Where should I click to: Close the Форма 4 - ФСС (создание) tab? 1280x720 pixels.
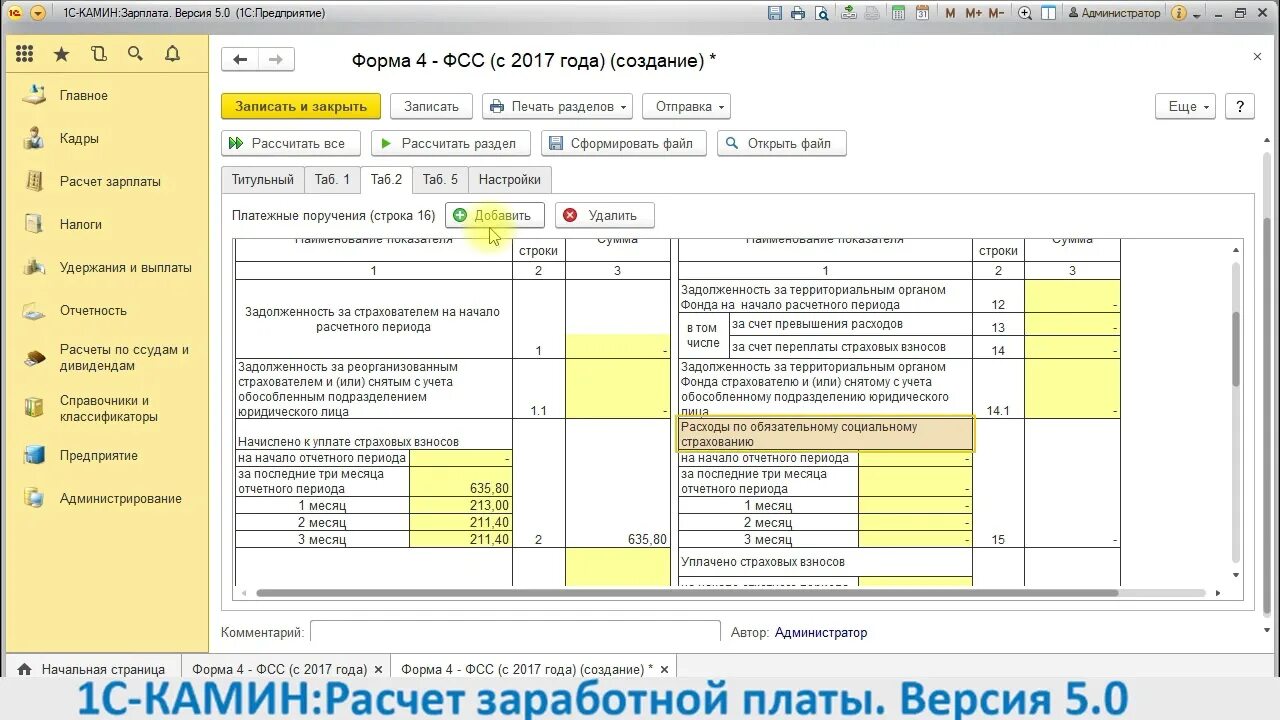(x=664, y=669)
